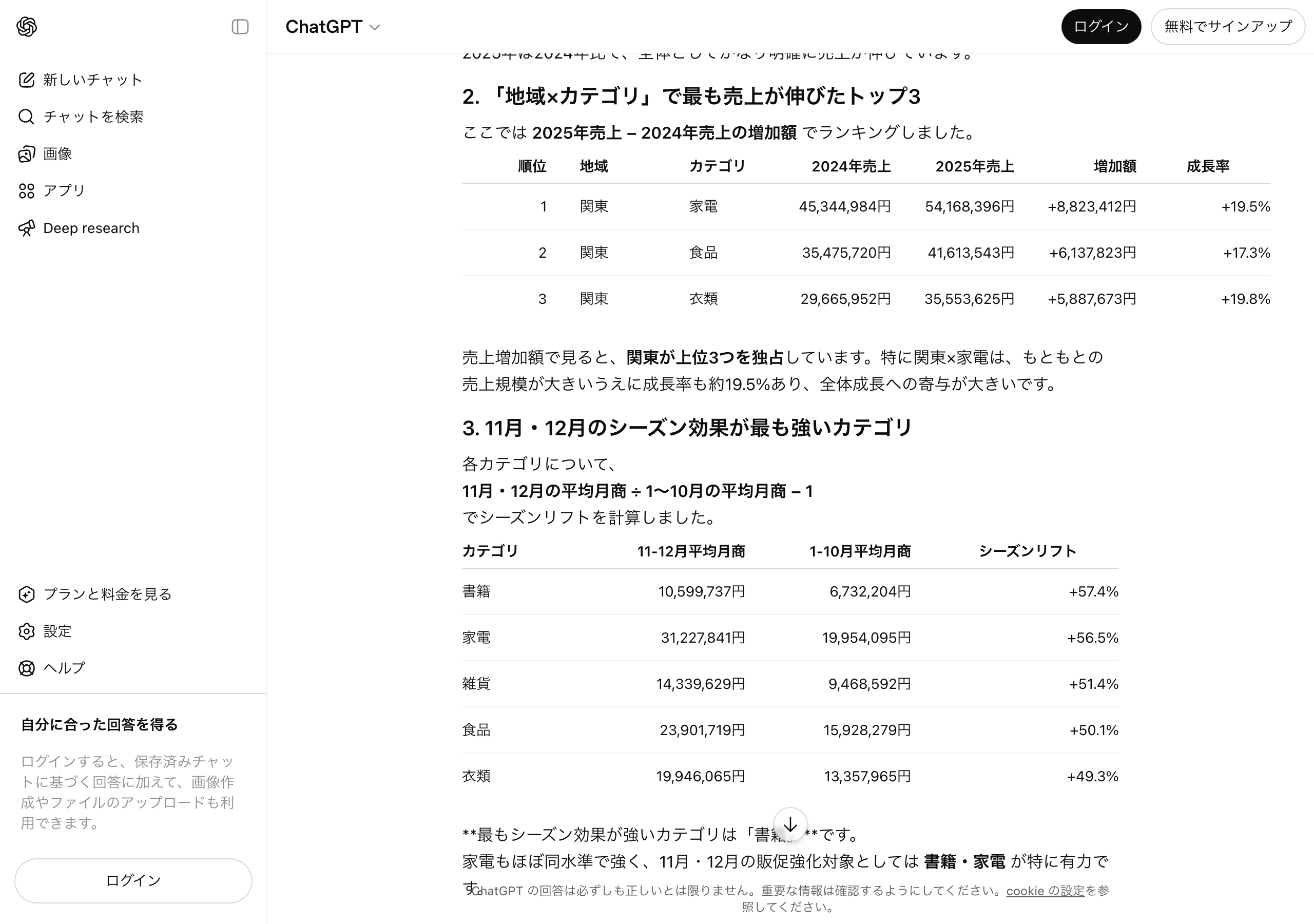Click the +56.5% cell

1093,638
